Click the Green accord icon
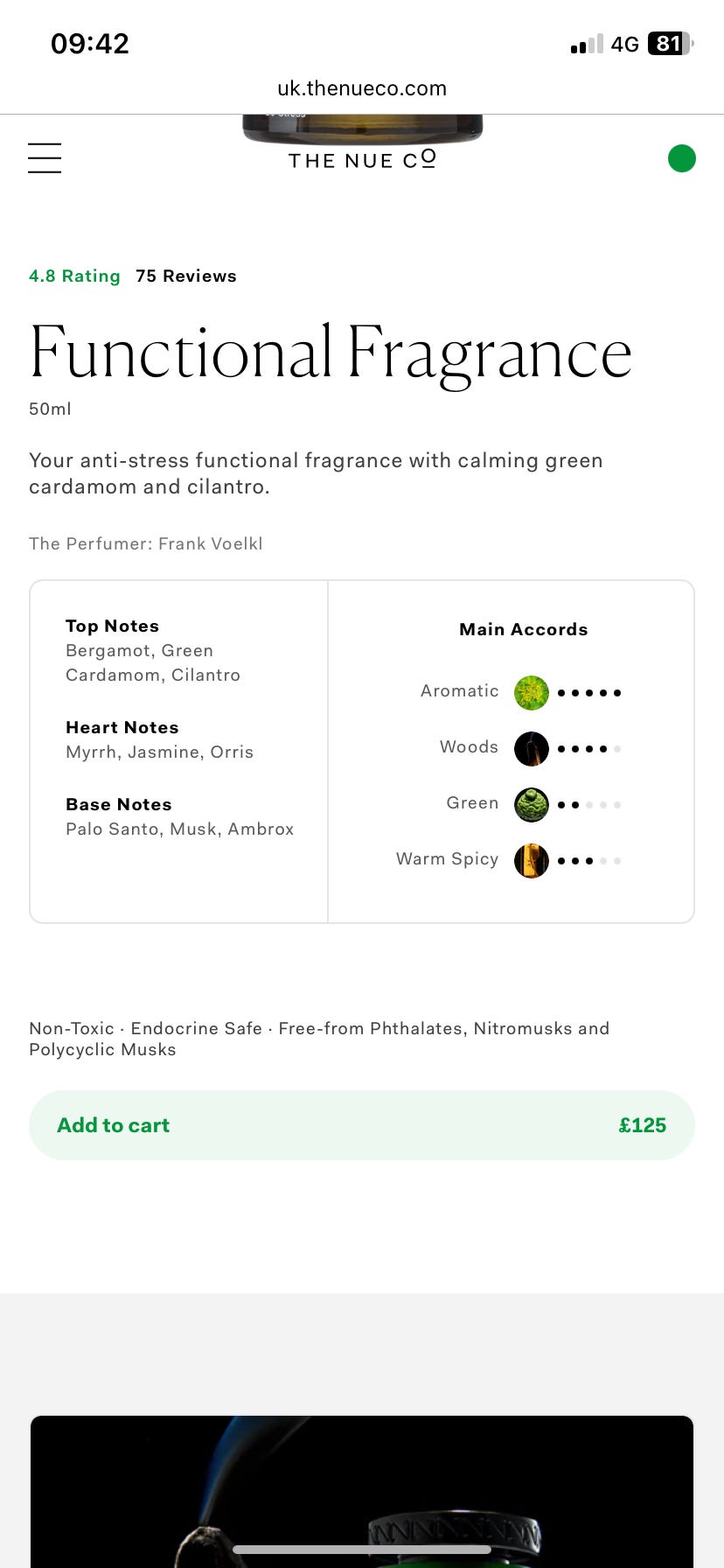 pos(531,805)
